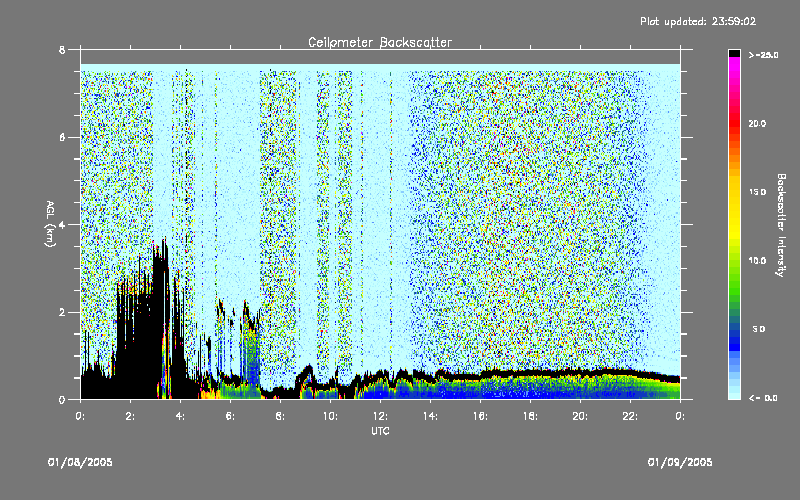
Task: Click the colorbar lower limit label <= 0.0
Action: [763, 398]
